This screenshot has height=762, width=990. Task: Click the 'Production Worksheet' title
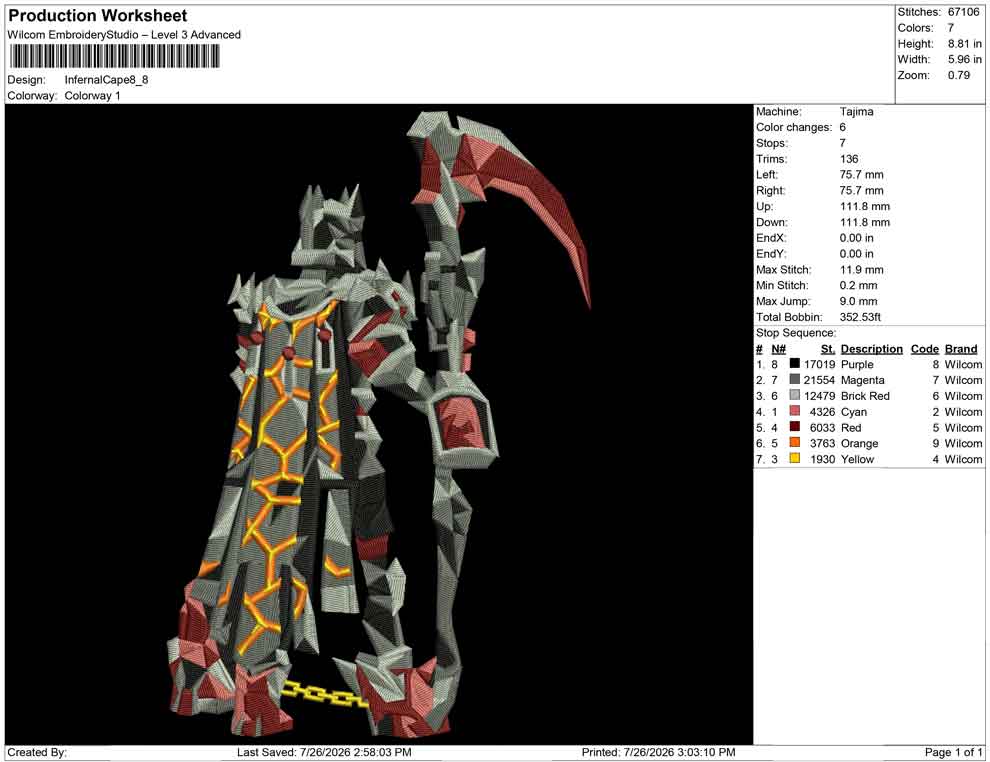point(97,16)
